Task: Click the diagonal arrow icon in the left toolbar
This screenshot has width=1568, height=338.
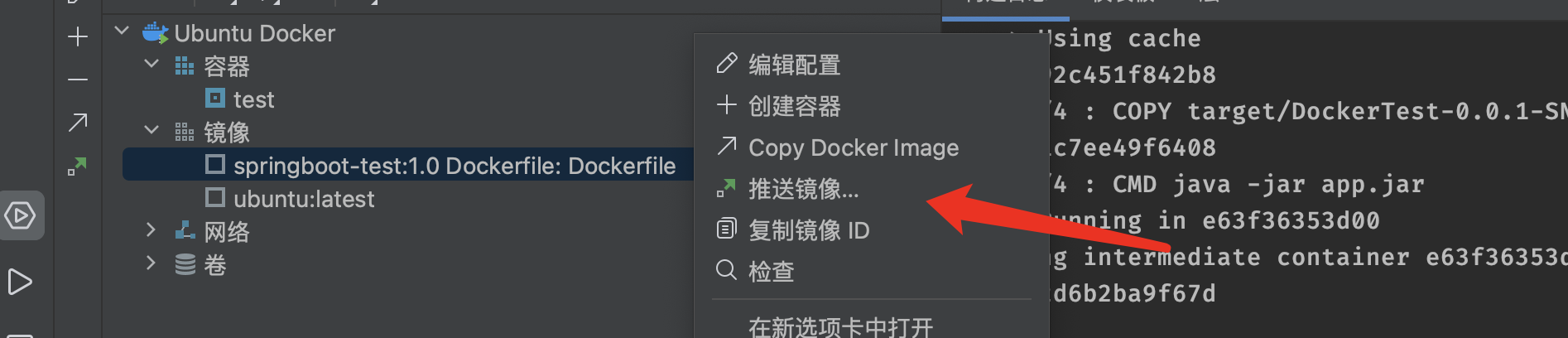Action: [x=78, y=123]
